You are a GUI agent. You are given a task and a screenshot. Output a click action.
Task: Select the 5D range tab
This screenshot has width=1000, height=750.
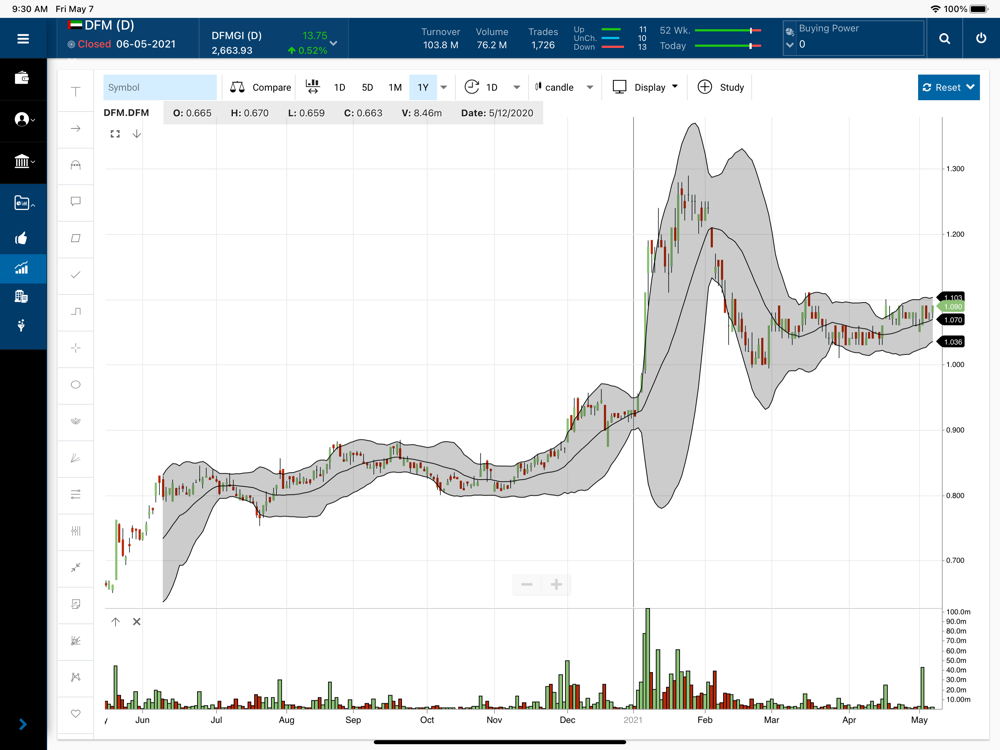tap(367, 87)
